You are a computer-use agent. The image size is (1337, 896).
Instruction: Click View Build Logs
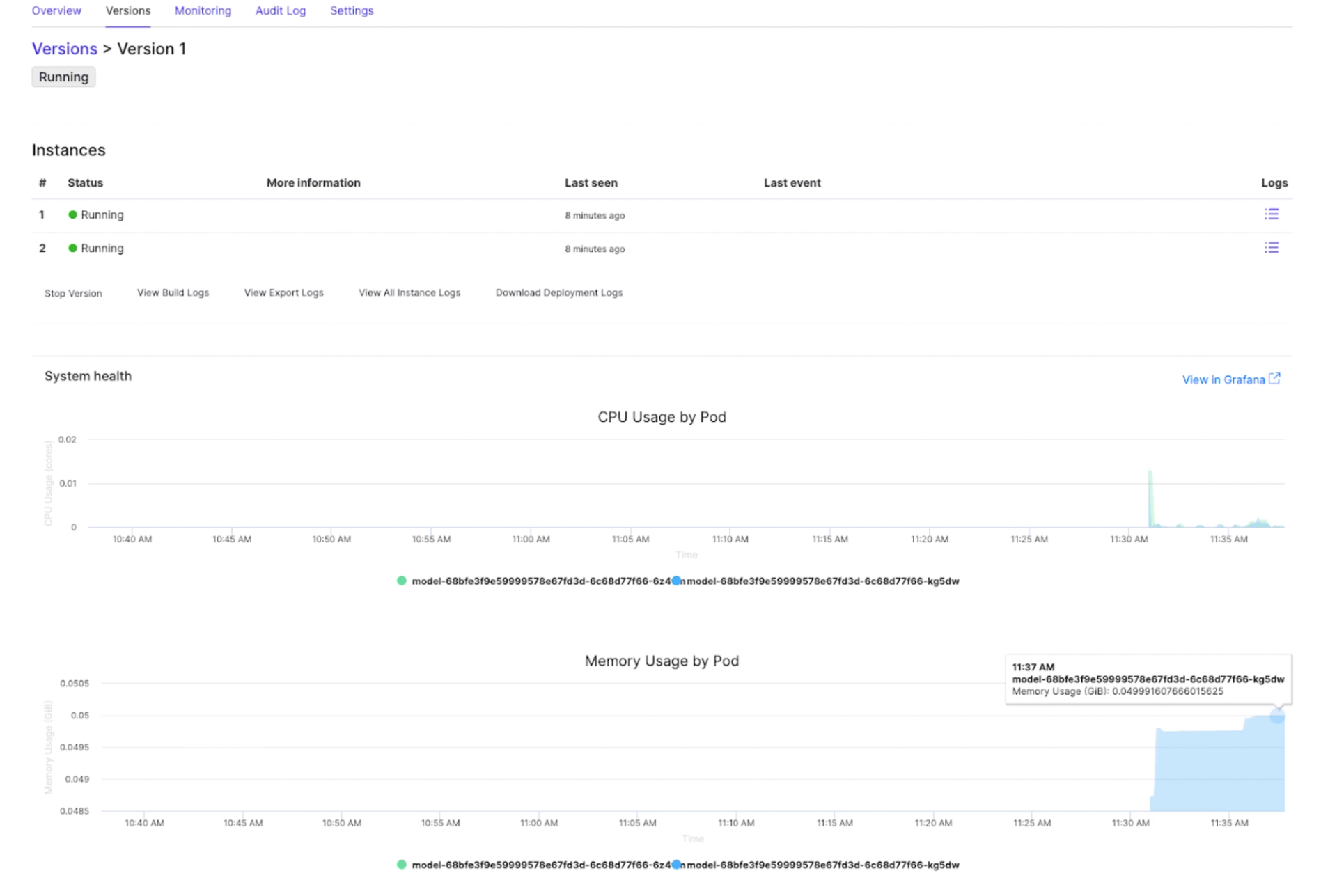pyautogui.click(x=173, y=292)
